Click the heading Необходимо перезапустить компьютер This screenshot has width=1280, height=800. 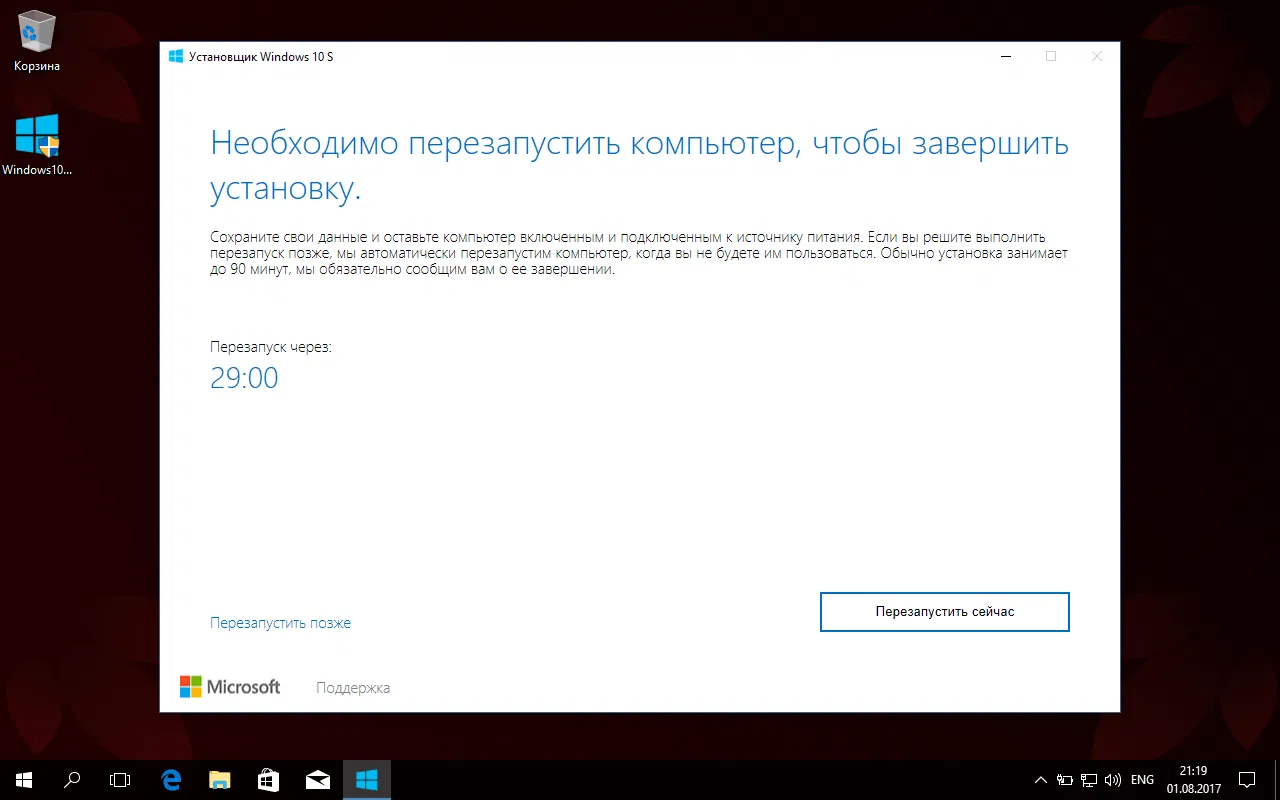(x=640, y=166)
